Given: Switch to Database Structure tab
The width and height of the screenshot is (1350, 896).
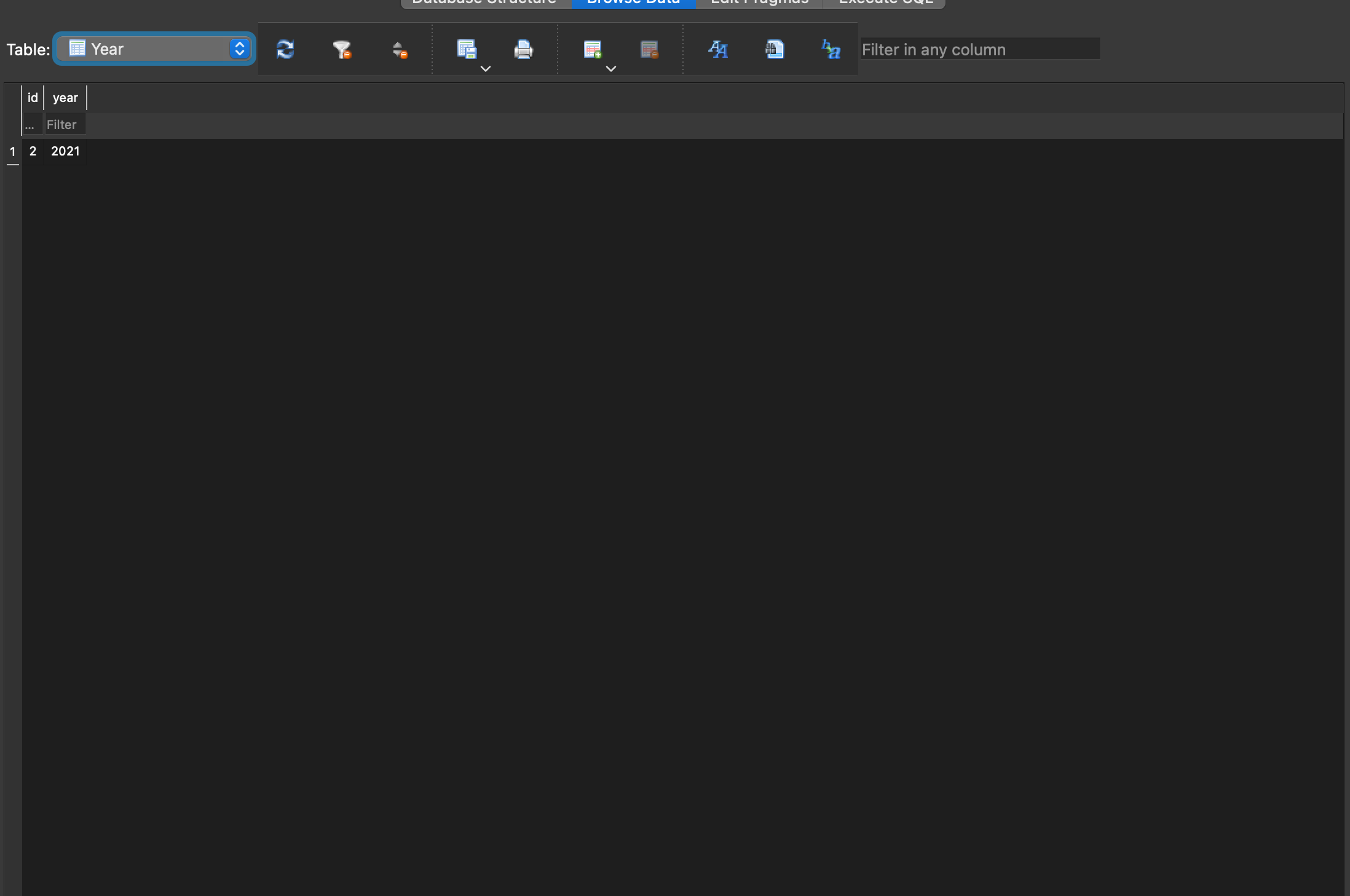Looking at the screenshot, I should (484, 3).
